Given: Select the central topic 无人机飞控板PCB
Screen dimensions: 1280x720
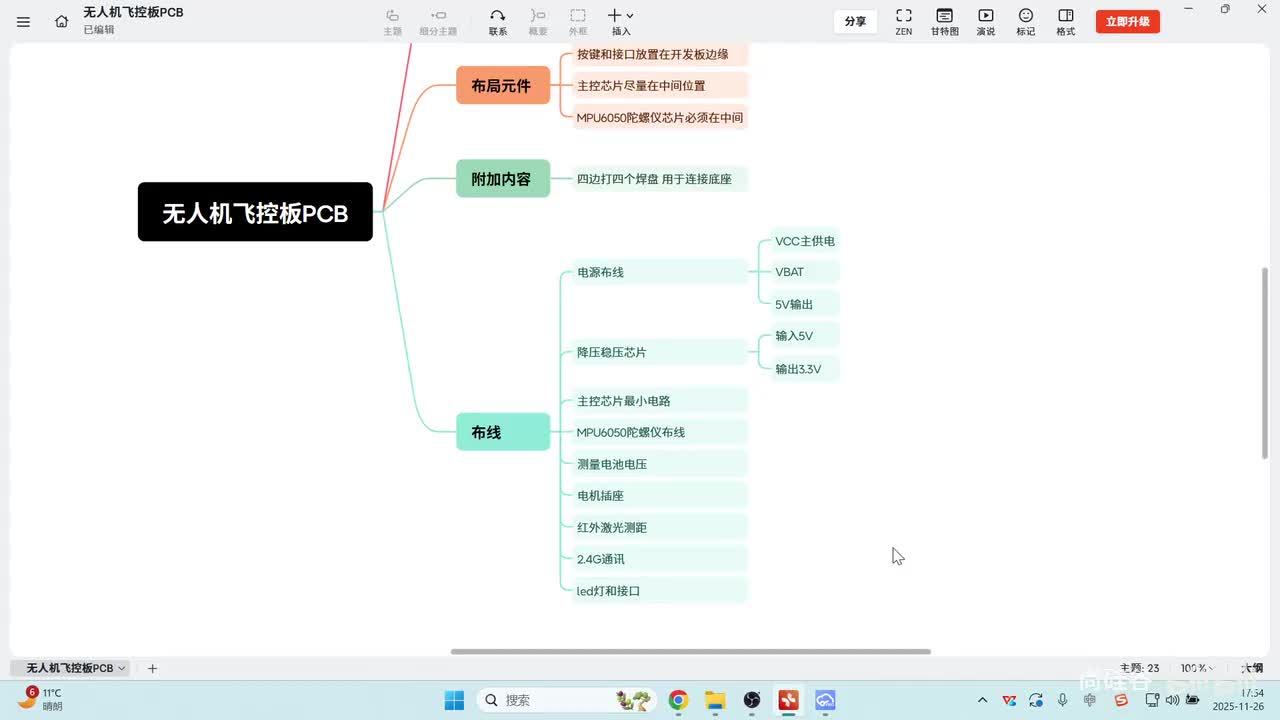Looking at the screenshot, I should 255,212.
